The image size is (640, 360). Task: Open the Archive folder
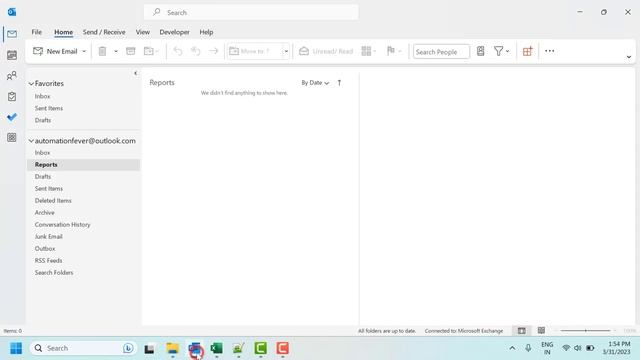coord(44,213)
